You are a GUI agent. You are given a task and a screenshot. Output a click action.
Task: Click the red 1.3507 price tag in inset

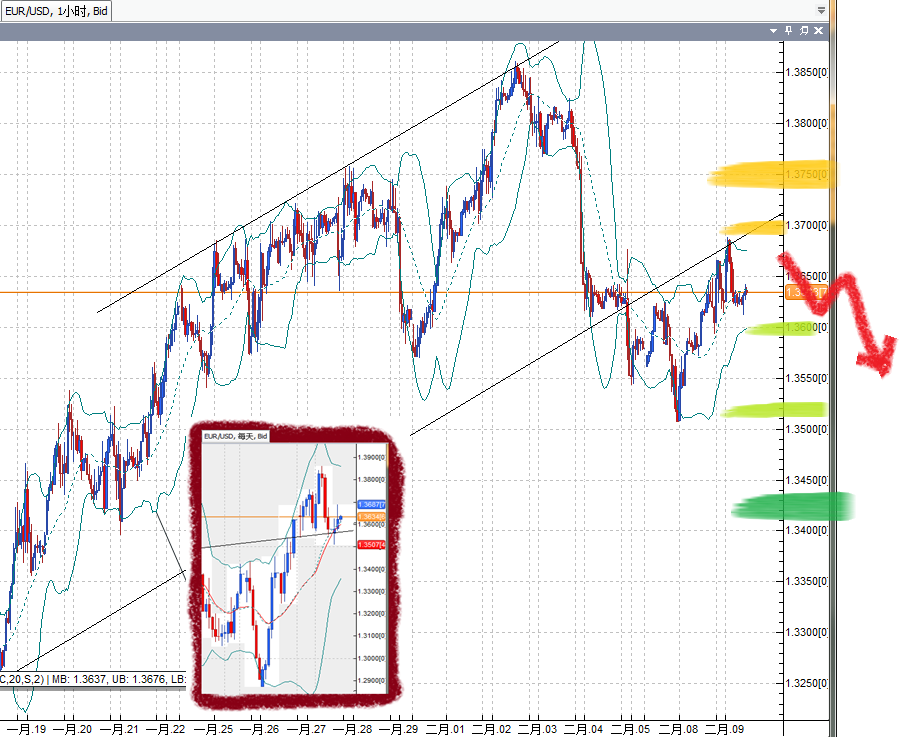point(371,544)
